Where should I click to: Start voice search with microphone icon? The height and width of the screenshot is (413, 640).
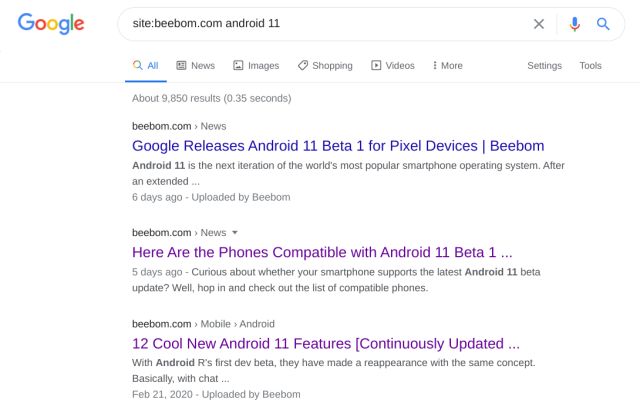574,24
